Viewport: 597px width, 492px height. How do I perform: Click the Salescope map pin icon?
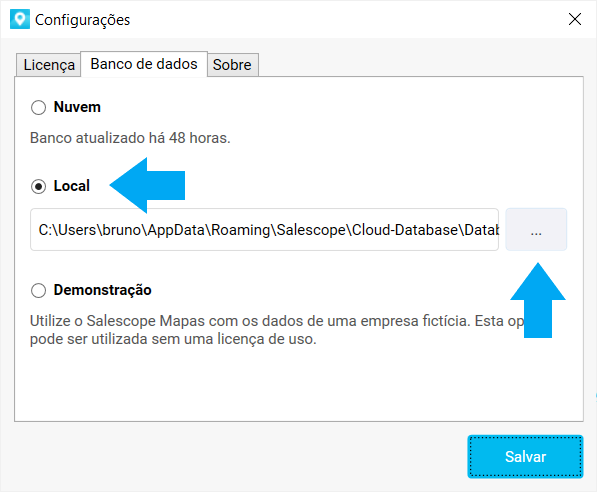pyautogui.click(x=20, y=19)
